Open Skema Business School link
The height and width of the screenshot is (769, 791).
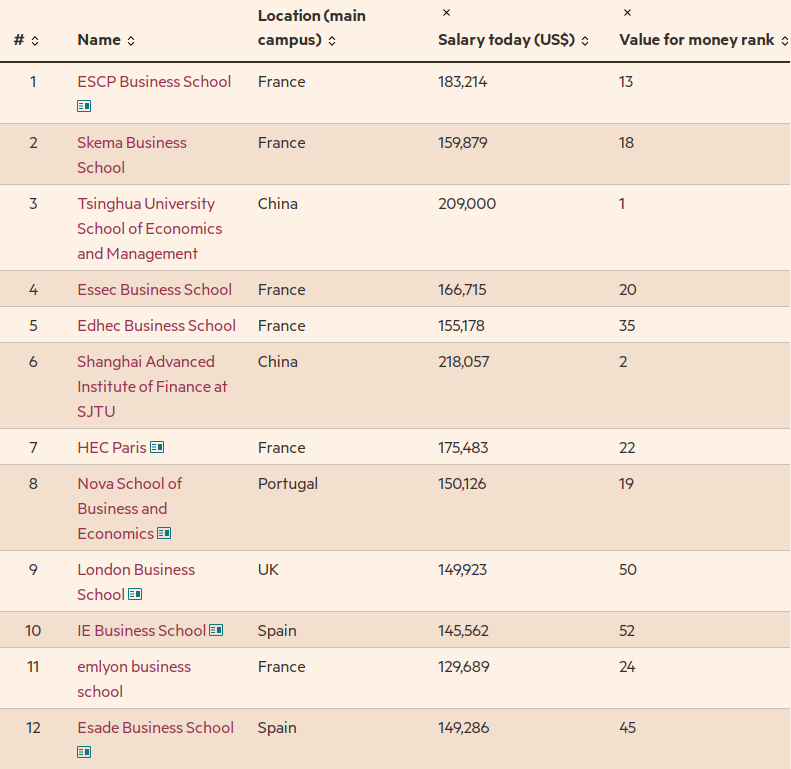click(132, 155)
